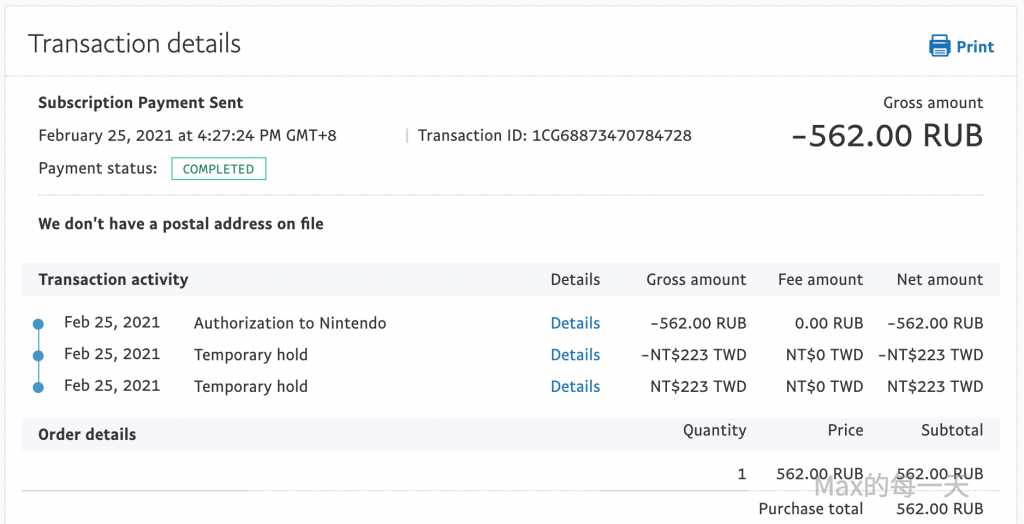Click the Print text link
Screen dimensions: 1024x524
pos(975,47)
